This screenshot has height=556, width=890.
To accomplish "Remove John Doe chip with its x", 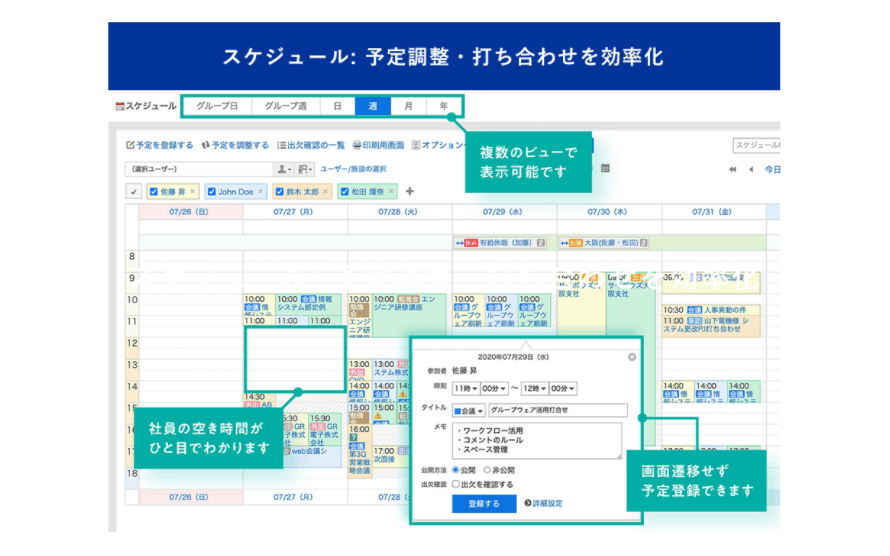I will (x=261, y=192).
